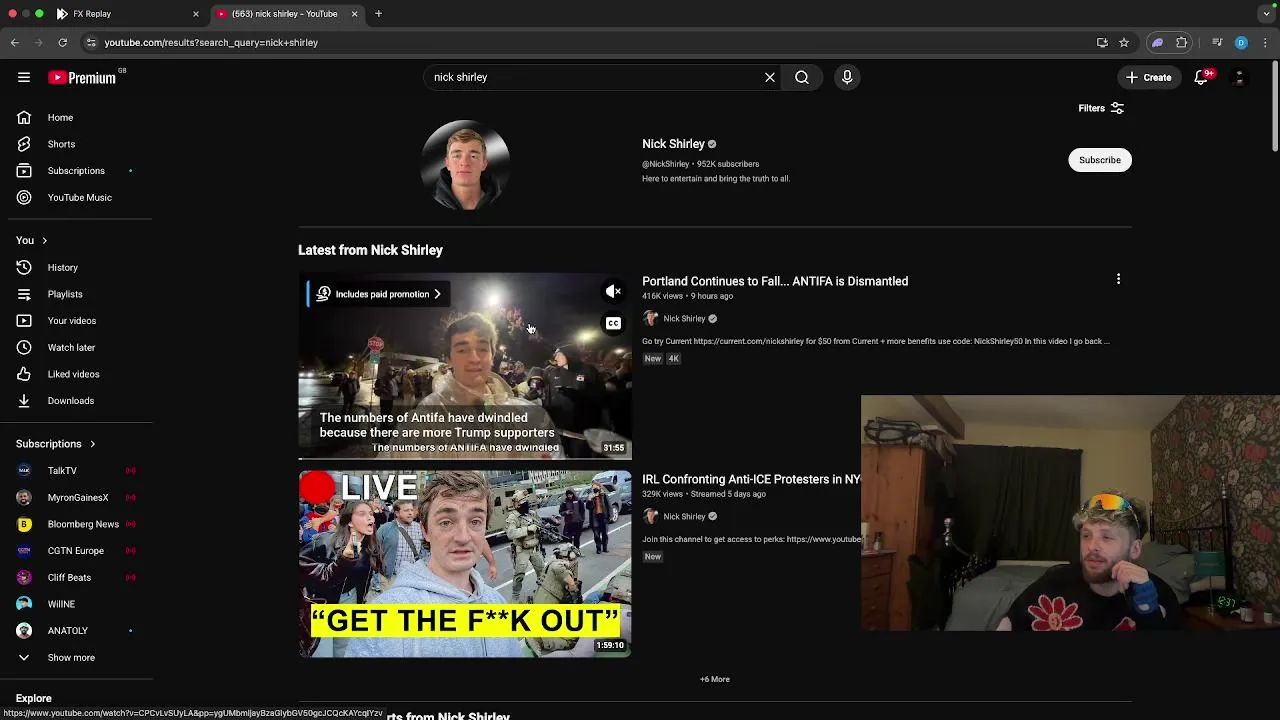Click the install app icon in address bar
1280x720 pixels.
(1102, 42)
